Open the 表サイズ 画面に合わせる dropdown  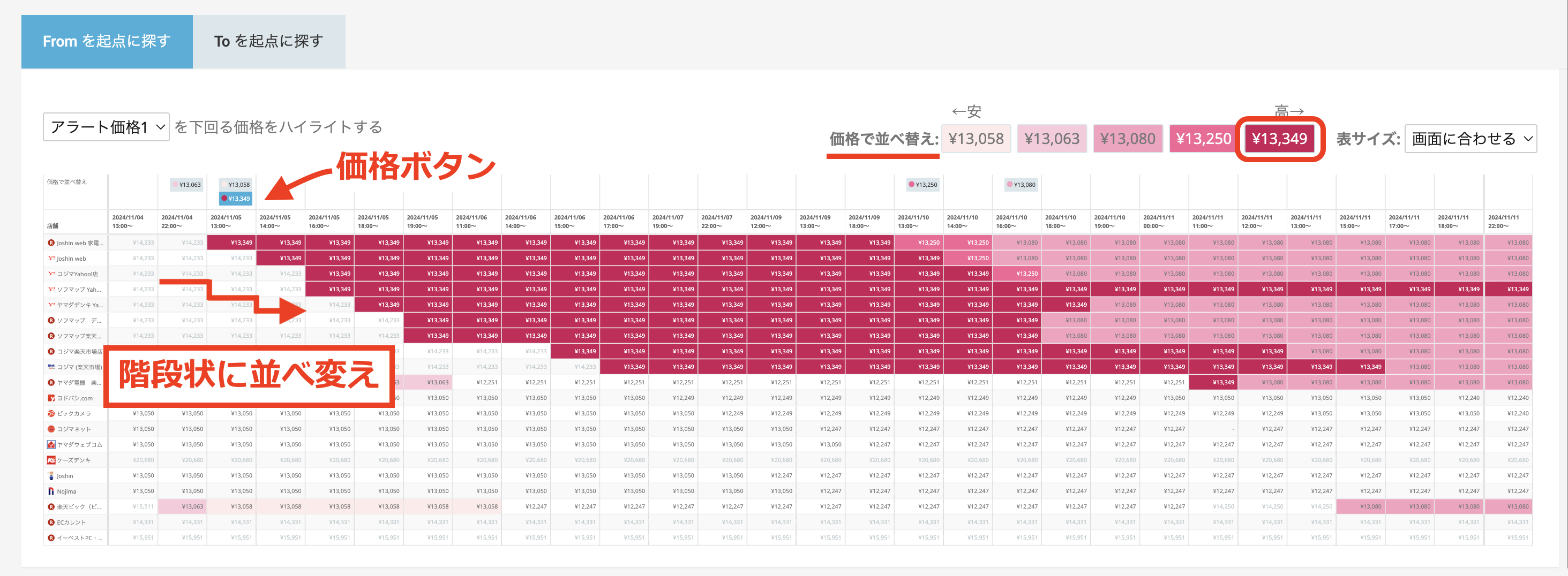coord(1470,139)
